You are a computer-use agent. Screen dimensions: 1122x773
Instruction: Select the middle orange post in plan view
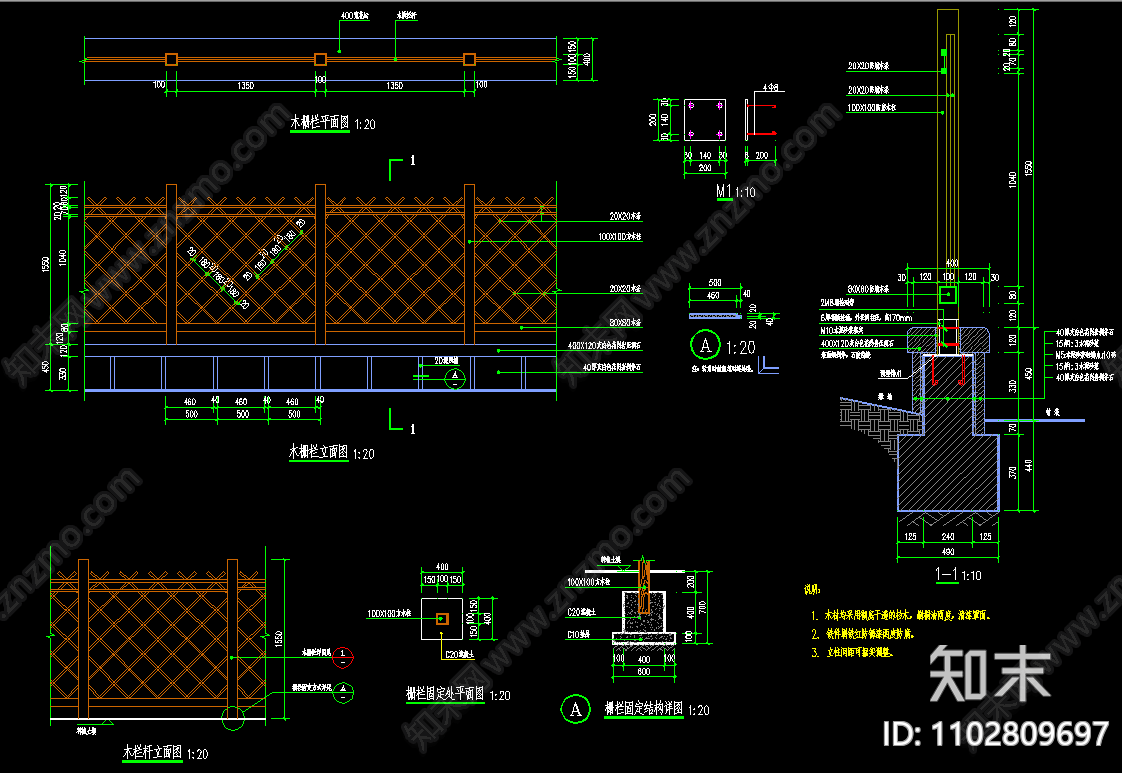pos(320,59)
